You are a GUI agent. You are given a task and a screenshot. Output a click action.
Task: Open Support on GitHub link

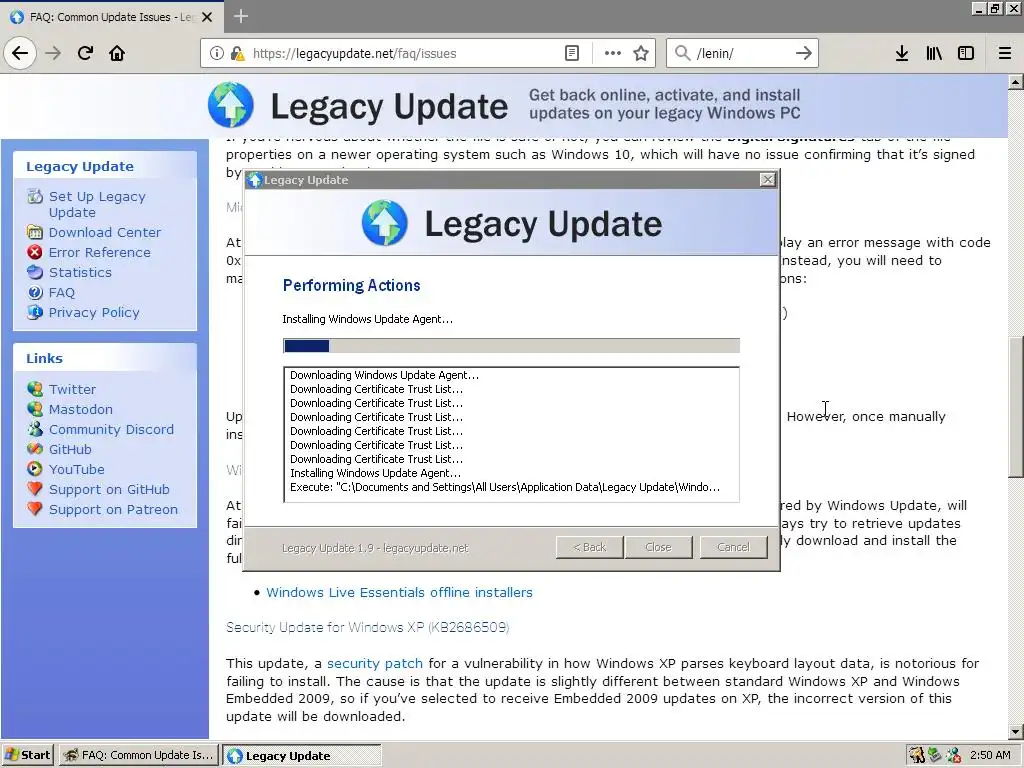[x=109, y=490]
